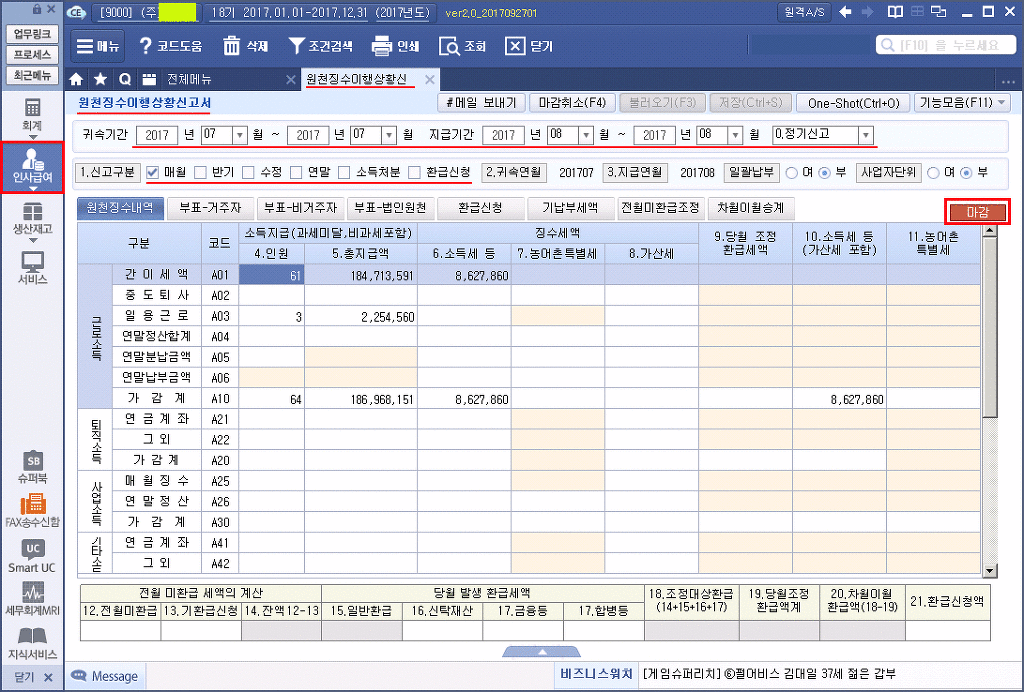Click the table scrollbar up arrow

click(990, 231)
